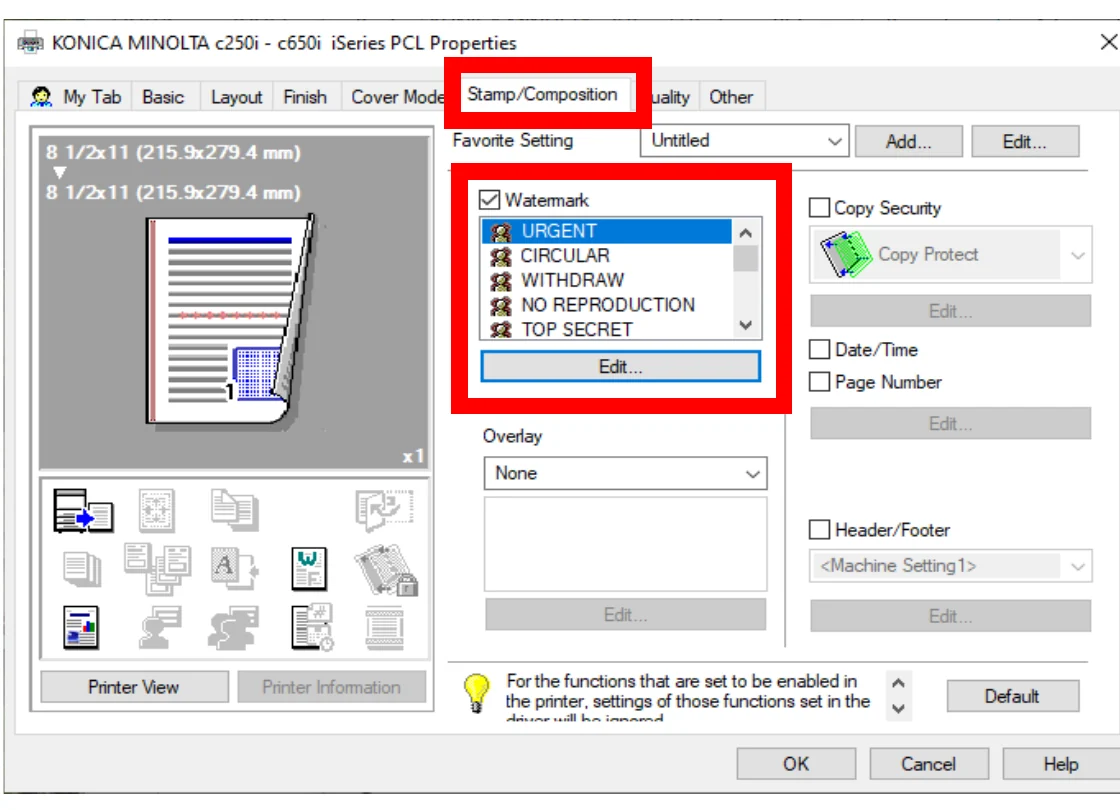The width and height of the screenshot is (1120, 810).
Task: Click the stamp icon beside NO REPRODUCTION
Action: (x=501, y=306)
